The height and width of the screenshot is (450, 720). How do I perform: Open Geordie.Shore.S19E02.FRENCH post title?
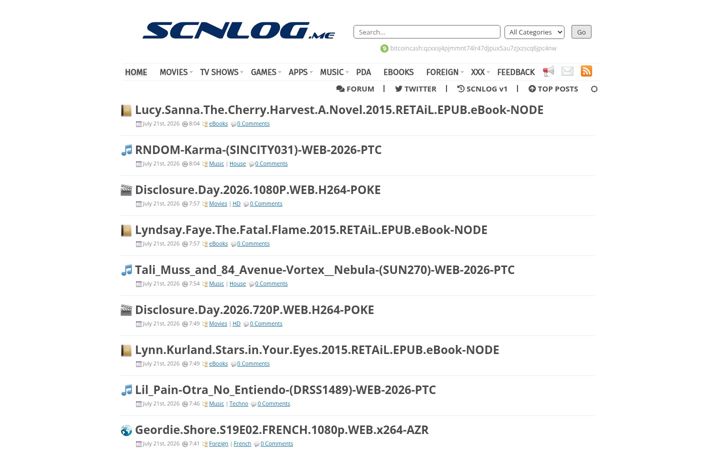[x=281, y=430]
